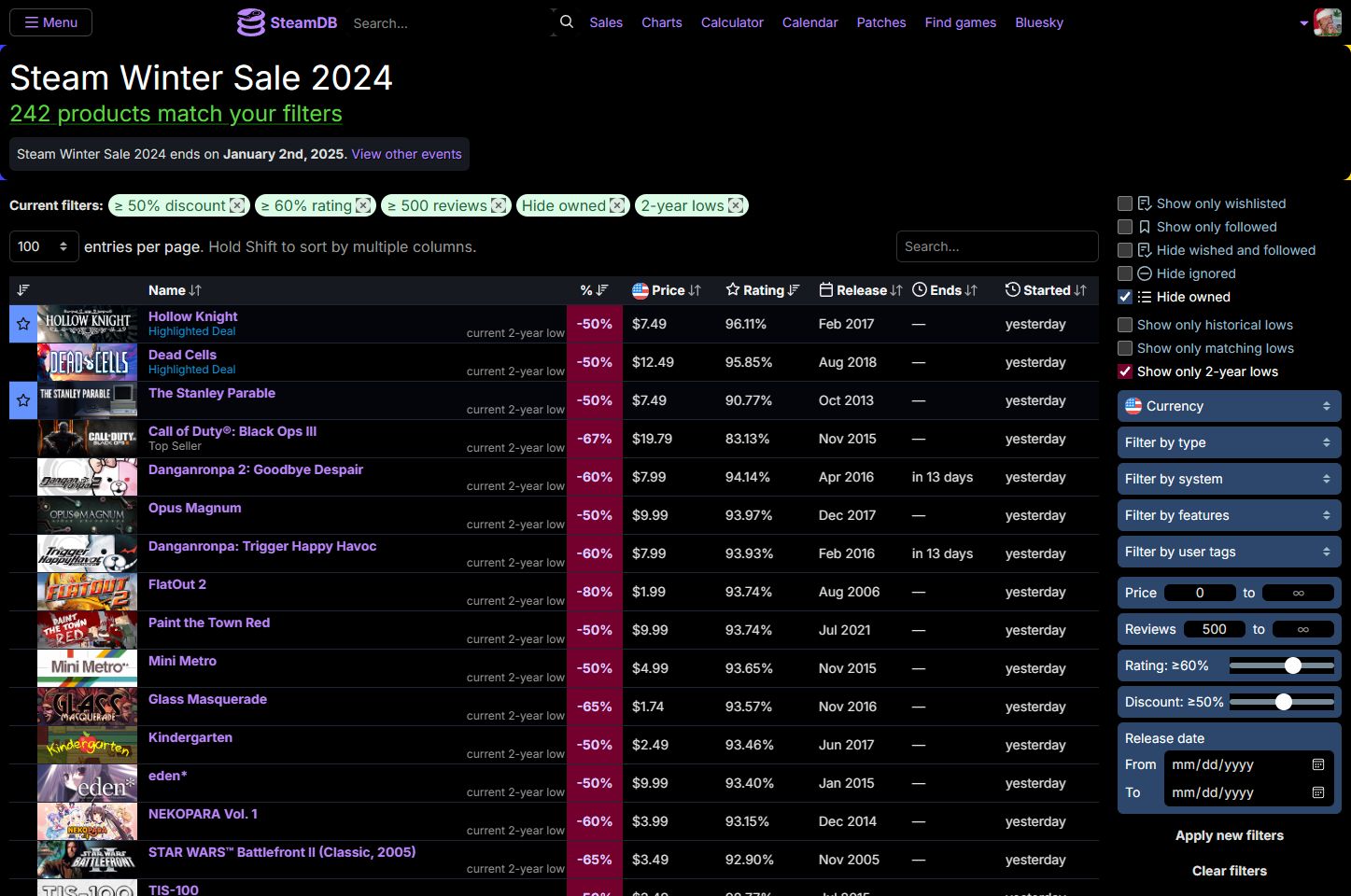
Task: Click the wishlist star for Hollow Knight
Action: click(x=23, y=324)
